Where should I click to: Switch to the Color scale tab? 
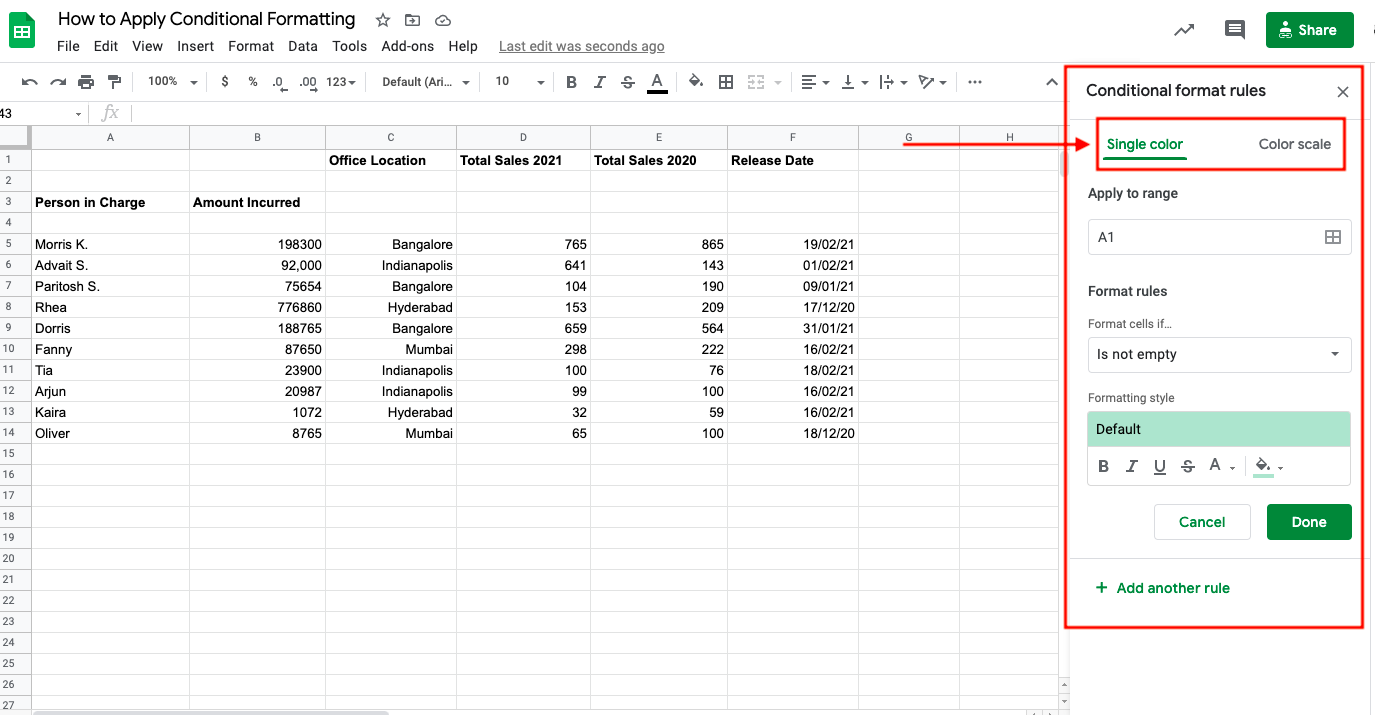(x=1295, y=144)
